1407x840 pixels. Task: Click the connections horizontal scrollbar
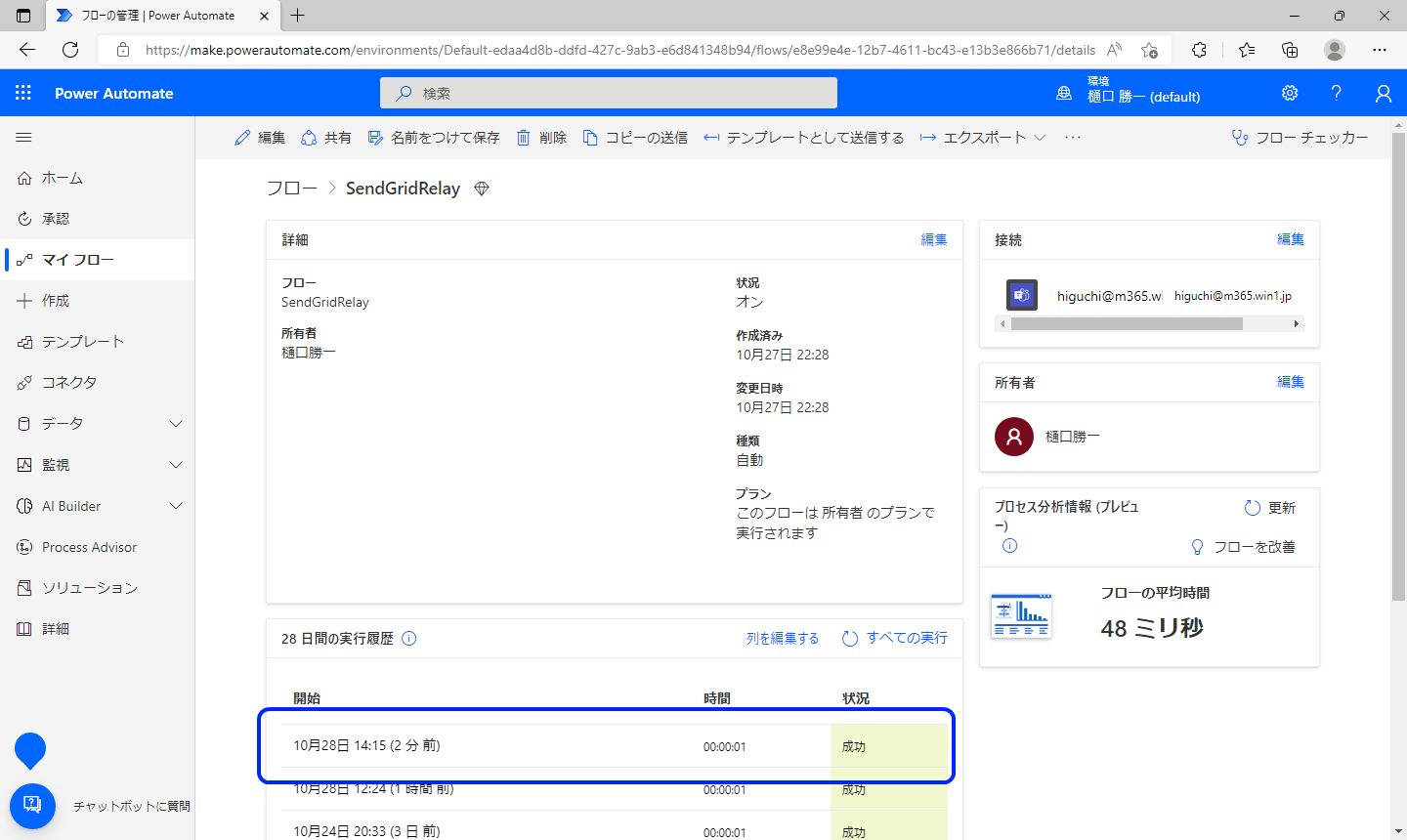(1127, 323)
